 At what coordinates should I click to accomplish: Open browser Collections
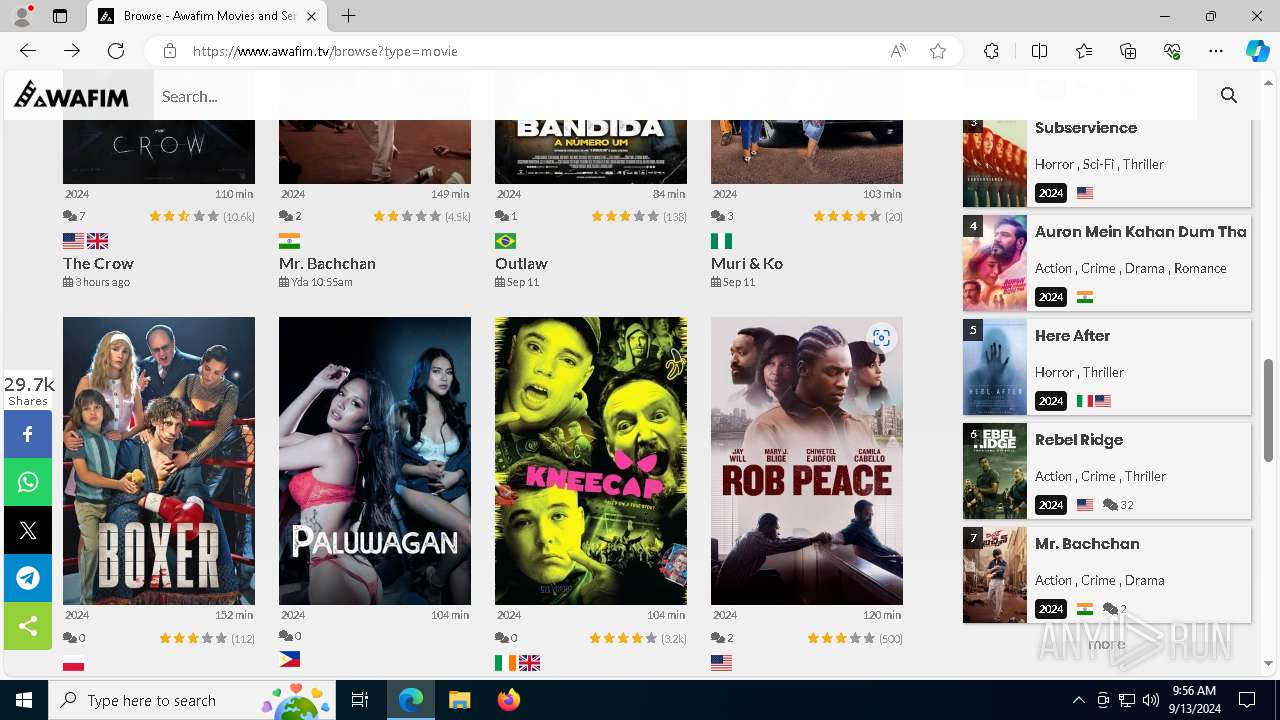click(x=1128, y=51)
